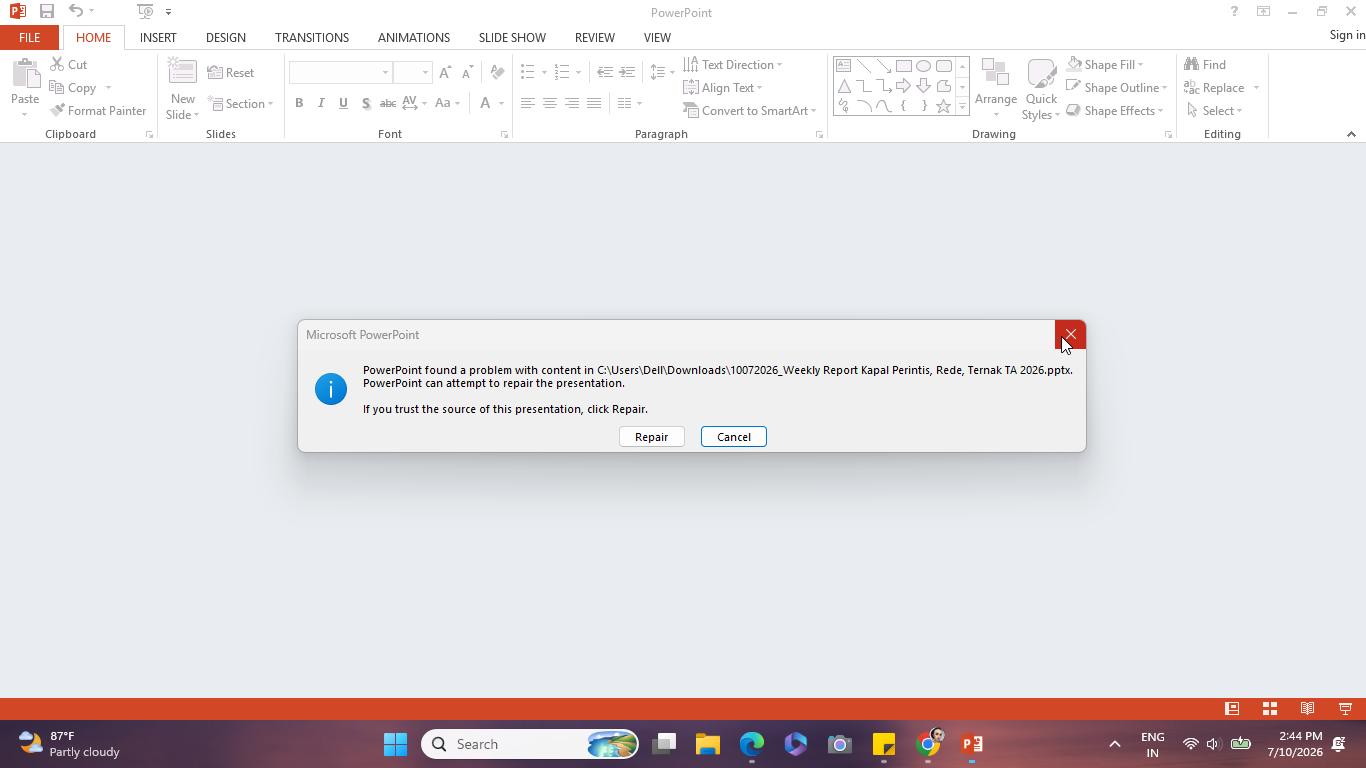This screenshot has height=768, width=1366.
Task: Toggle Text Shadow formatting
Action: pos(366,103)
